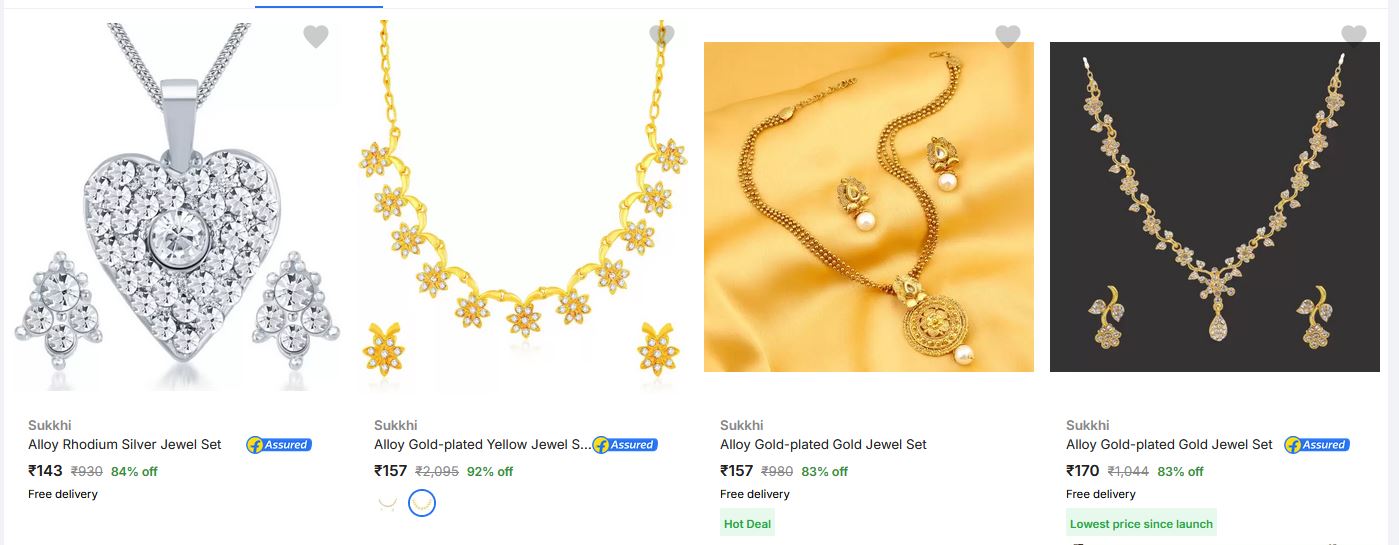Select the blue-ringed yellow variant swatch
The height and width of the screenshot is (545, 1399).
pyautogui.click(x=423, y=503)
